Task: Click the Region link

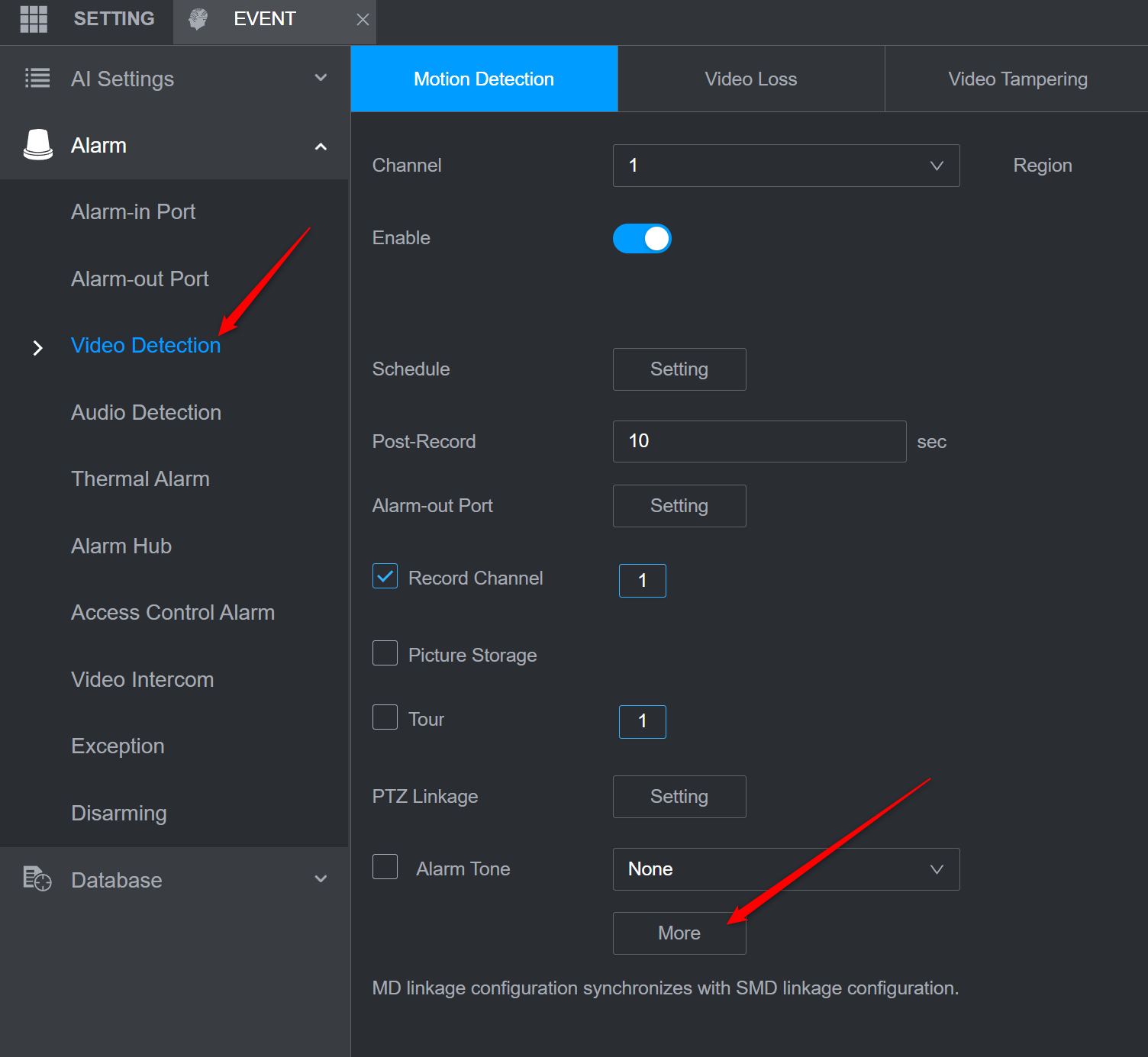Action: click(1043, 166)
